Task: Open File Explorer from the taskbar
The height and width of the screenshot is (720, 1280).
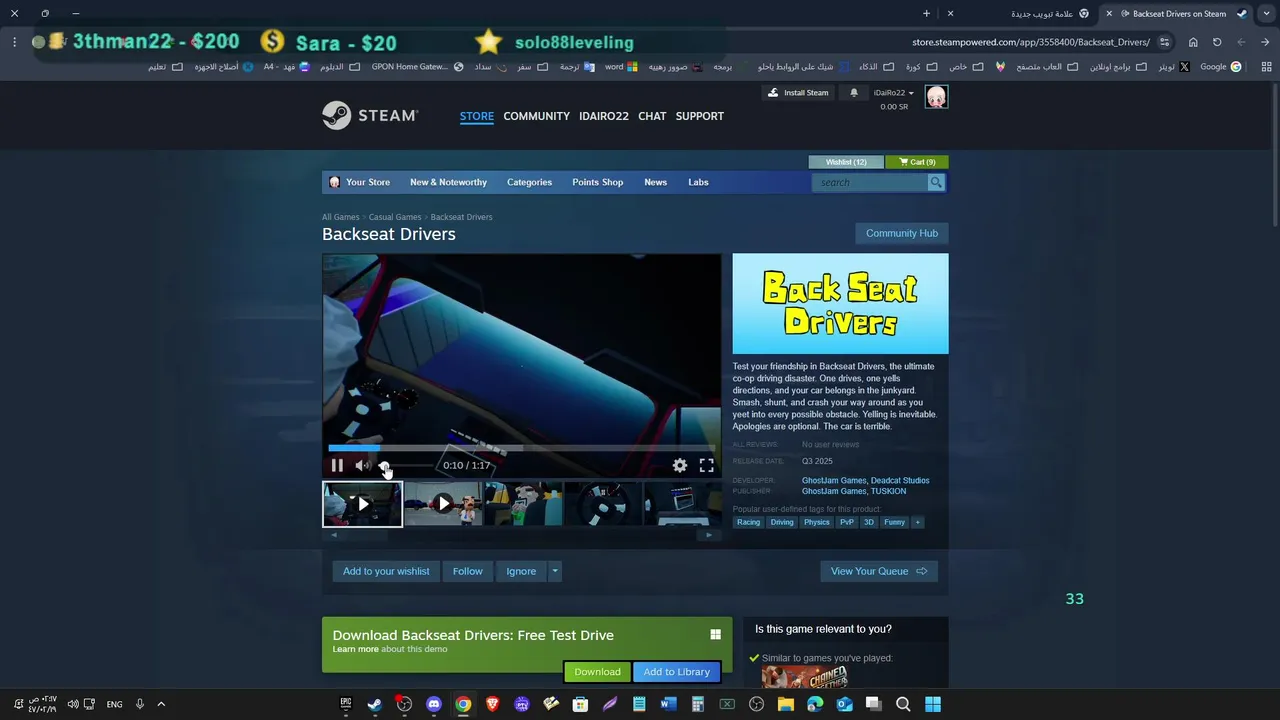Action: tap(786, 704)
